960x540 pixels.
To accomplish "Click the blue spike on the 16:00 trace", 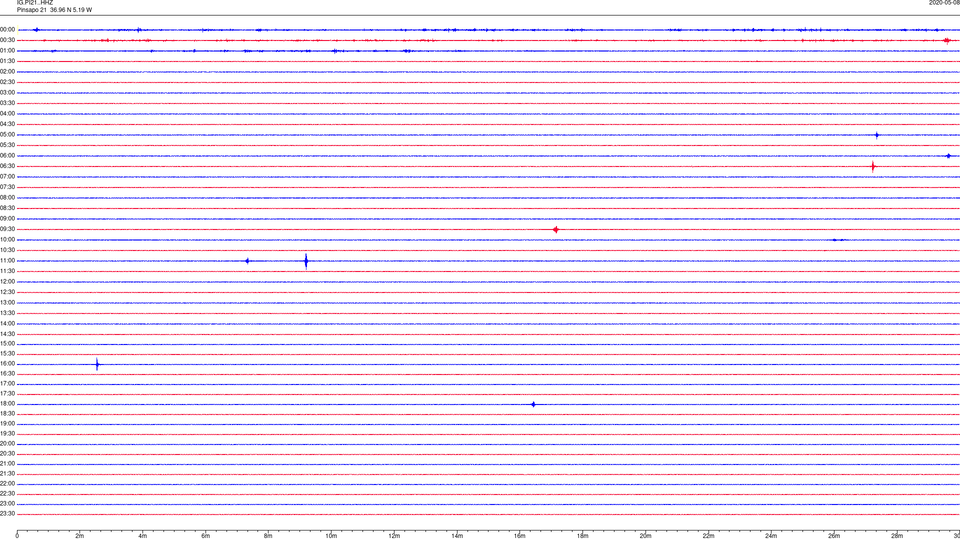I will (97, 364).
